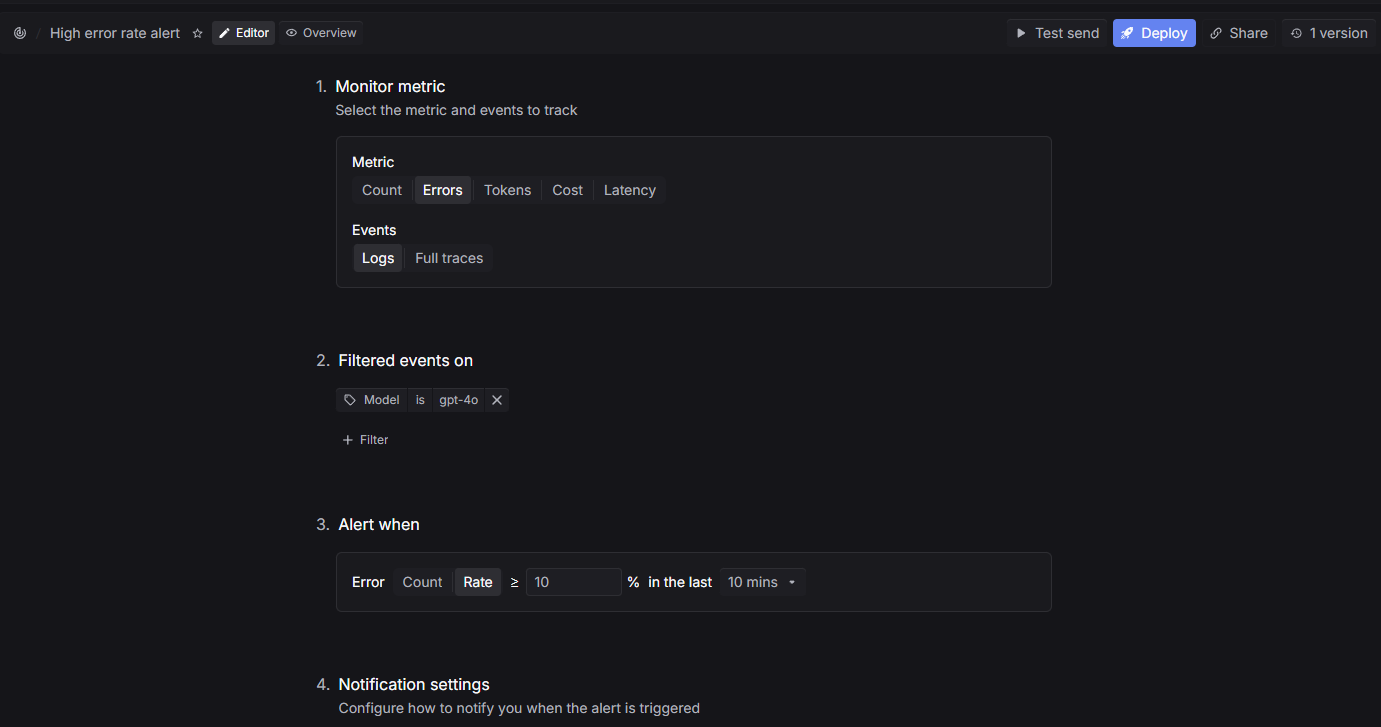This screenshot has width=1381, height=727.
Task: Click the tag icon on Model filter
Action: click(x=350, y=400)
